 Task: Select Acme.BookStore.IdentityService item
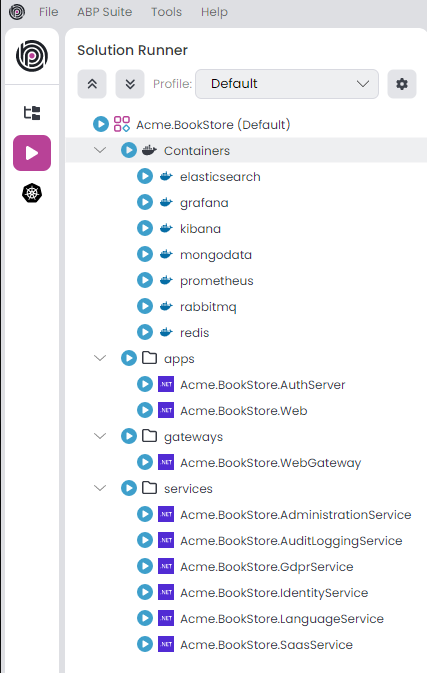274,593
